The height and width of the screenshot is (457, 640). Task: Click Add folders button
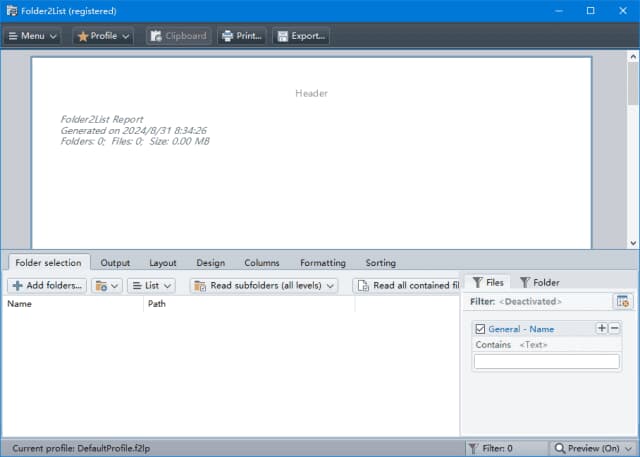tap(46, 285)
